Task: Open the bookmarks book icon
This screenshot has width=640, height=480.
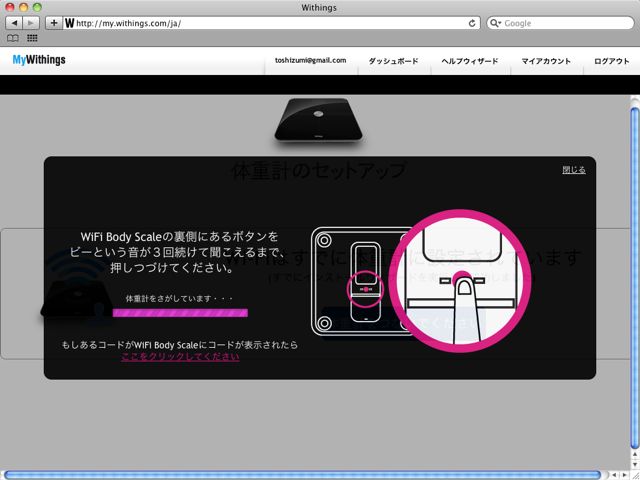Action: pos(13,38)
